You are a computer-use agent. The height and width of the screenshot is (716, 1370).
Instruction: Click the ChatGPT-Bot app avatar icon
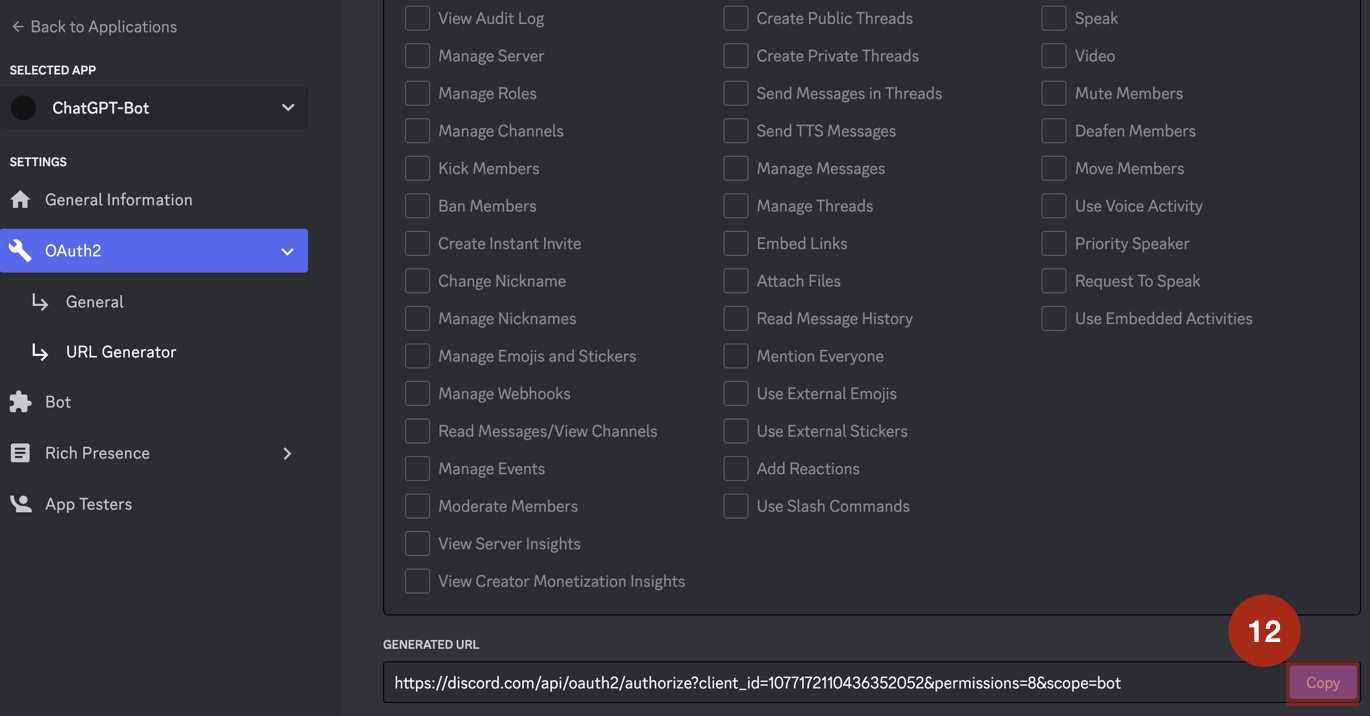point(24,108)
